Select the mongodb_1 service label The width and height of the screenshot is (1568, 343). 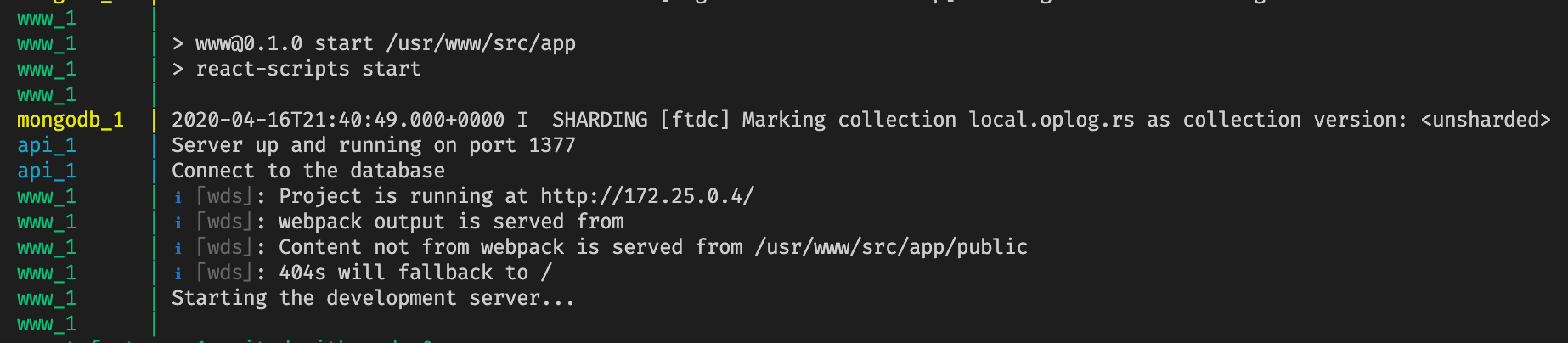coord(71,120)
